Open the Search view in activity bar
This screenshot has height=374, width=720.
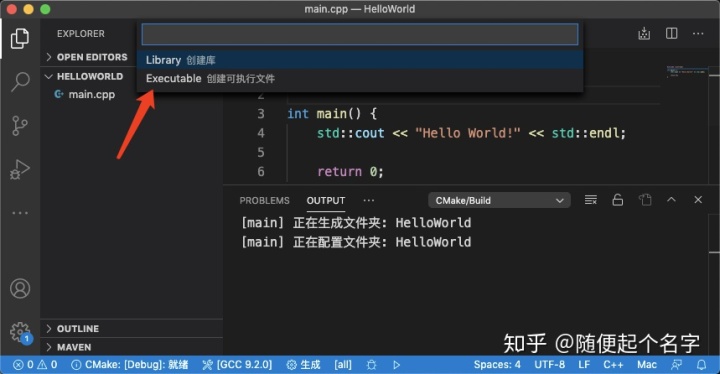[x=20, y=82]
